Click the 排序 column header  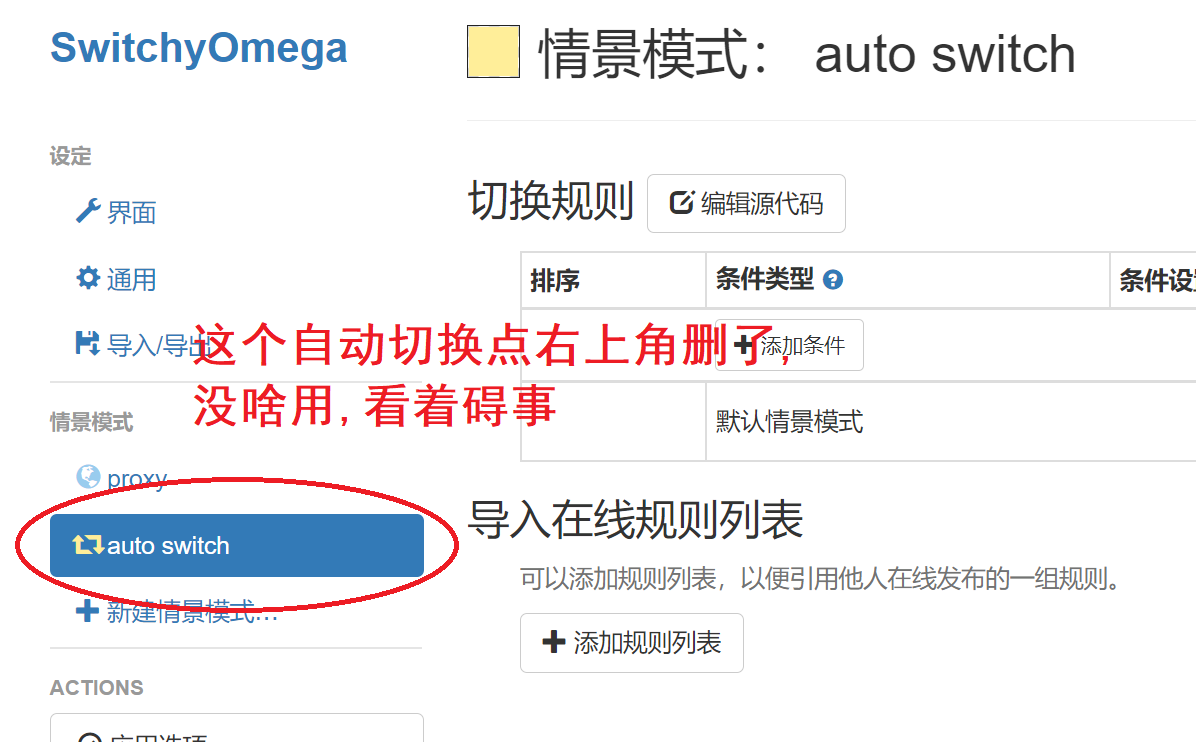click(555, 281)
